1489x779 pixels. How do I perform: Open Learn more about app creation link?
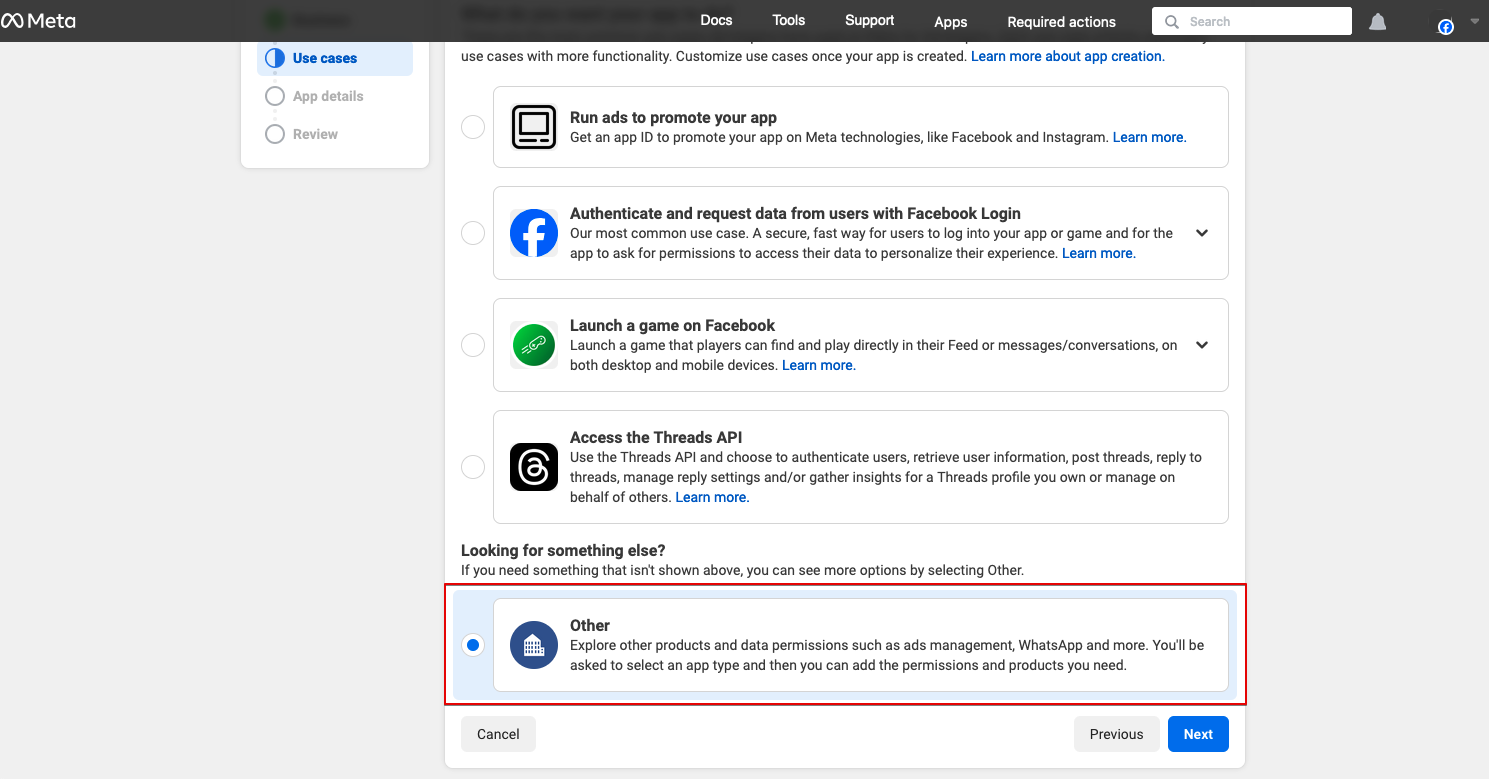pyautogui.click(x=1067, y=57)
